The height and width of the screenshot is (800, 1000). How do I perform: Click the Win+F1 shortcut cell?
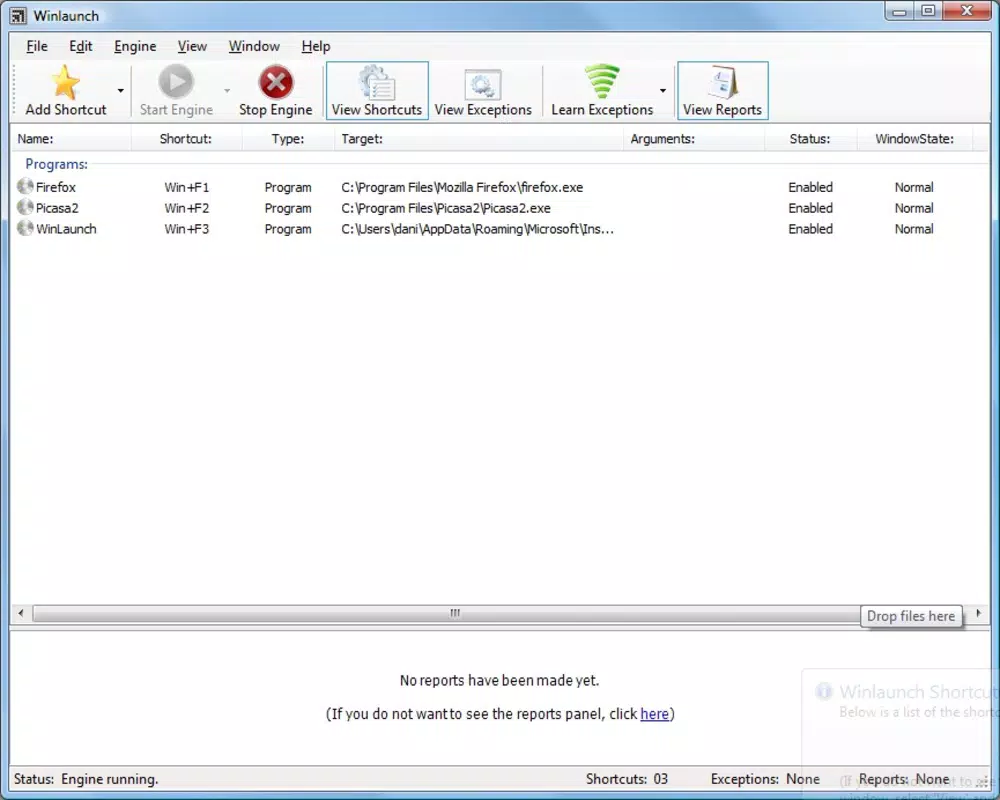(186, 187)
